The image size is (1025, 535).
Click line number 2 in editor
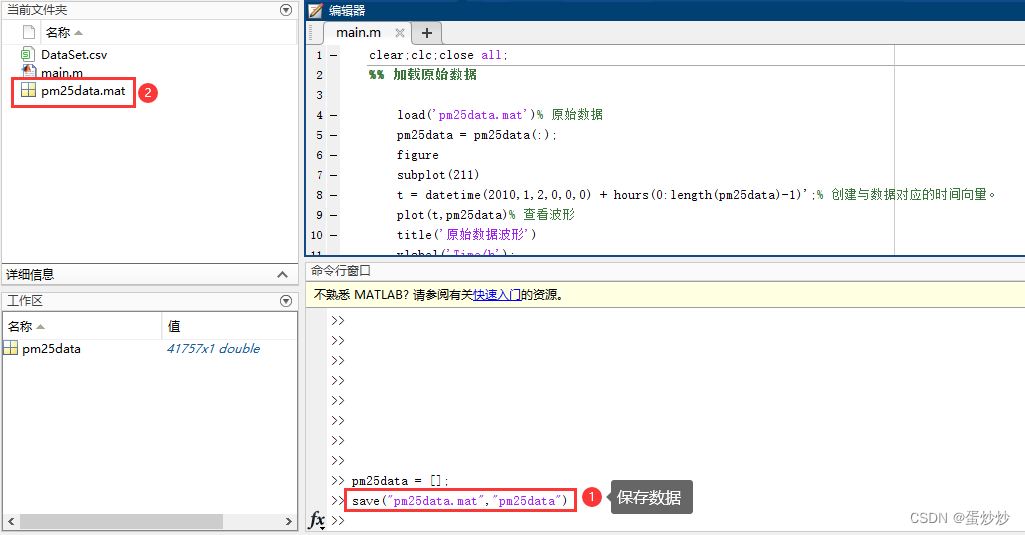[319, 75]
